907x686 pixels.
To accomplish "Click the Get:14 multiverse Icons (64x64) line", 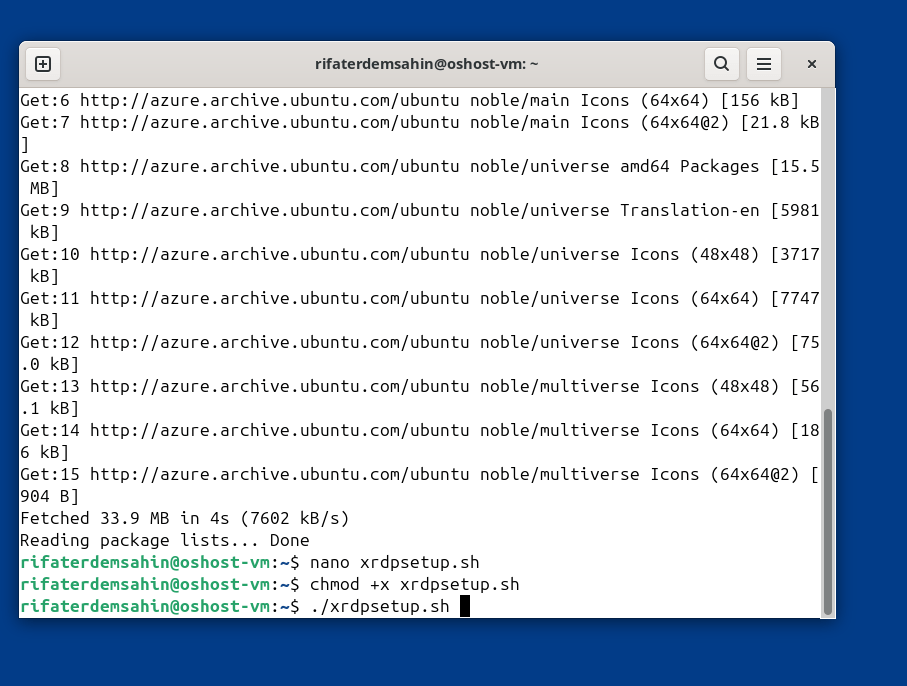I will (x=420, y=430).
